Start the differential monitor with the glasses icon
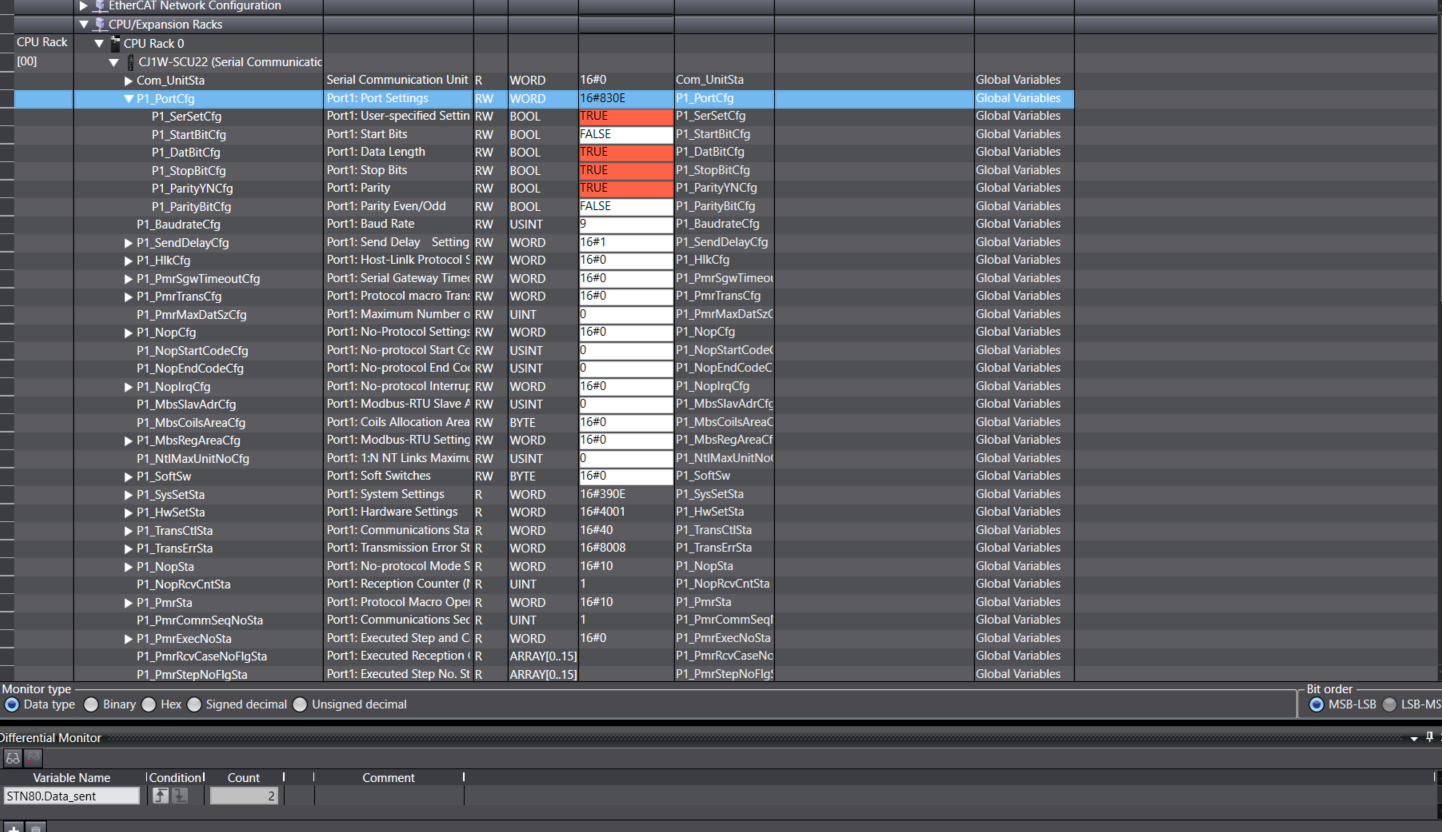Image resolution: width=1442 pixels, height=832 pixels. pyautogui.click(x=13, y=758)
